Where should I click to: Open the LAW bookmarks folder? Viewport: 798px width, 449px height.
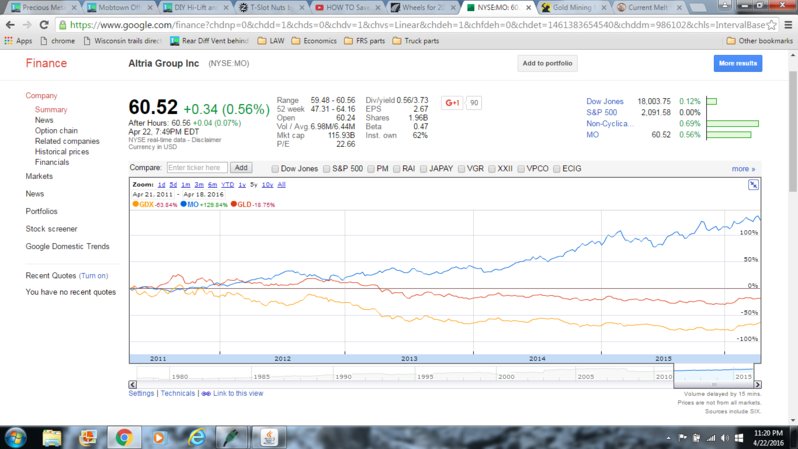tap(271, 41)
